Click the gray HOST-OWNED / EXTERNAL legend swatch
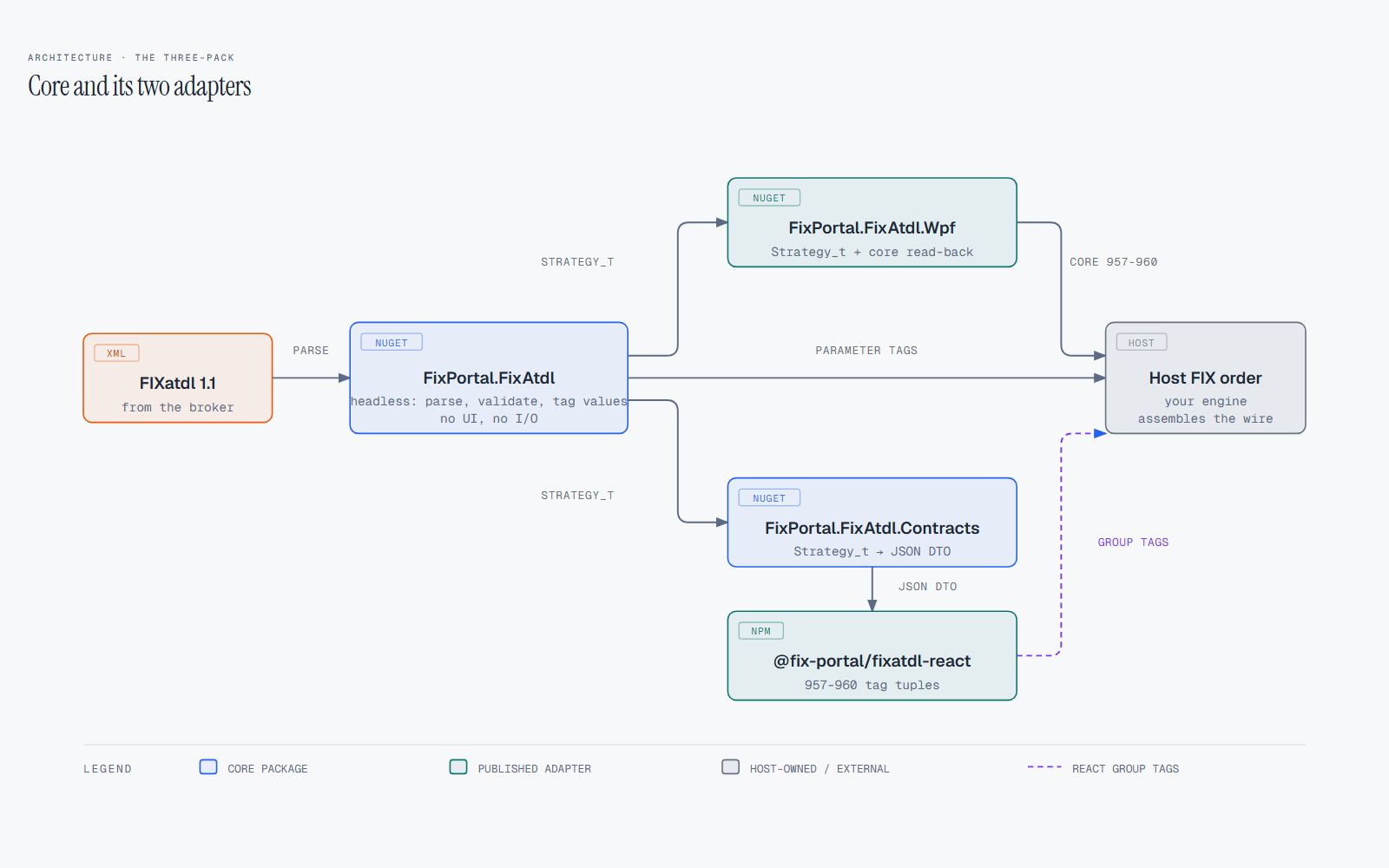 (x=731, y=767)
